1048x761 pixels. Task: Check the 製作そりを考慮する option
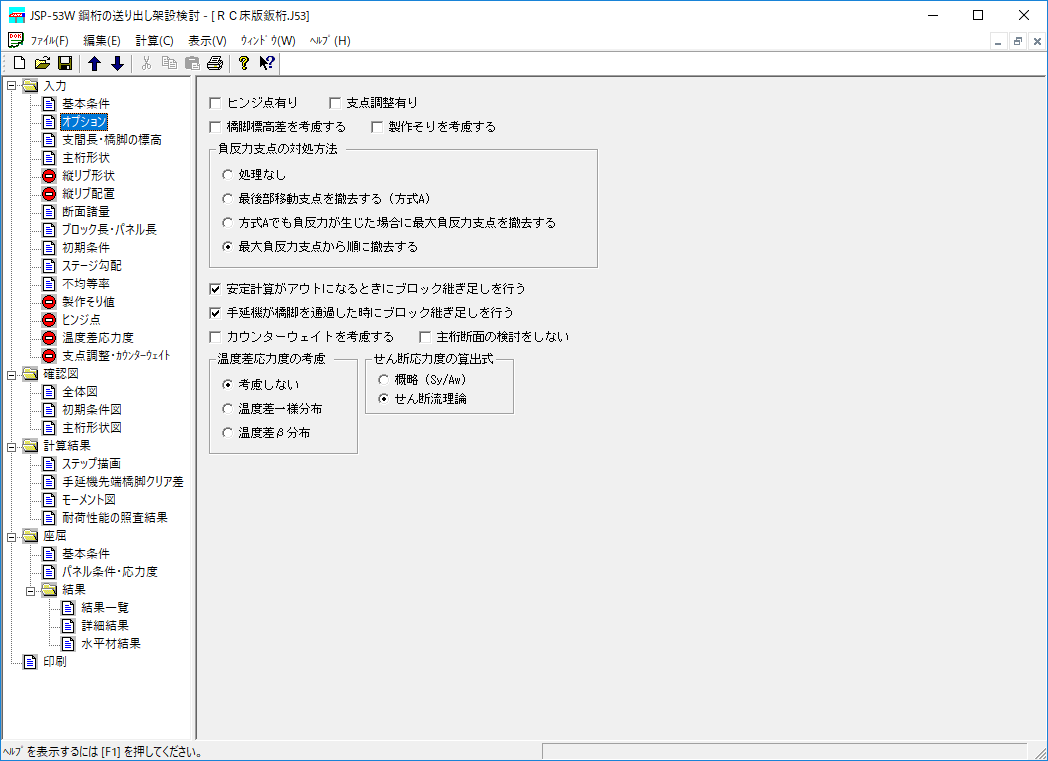(377, 127)
